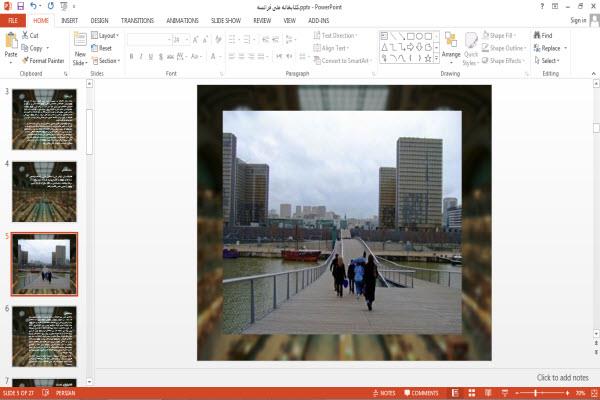Switch to Slide Sorter view icon
The height and width of the screenshot is (400, 600).
tap(472, 393)
